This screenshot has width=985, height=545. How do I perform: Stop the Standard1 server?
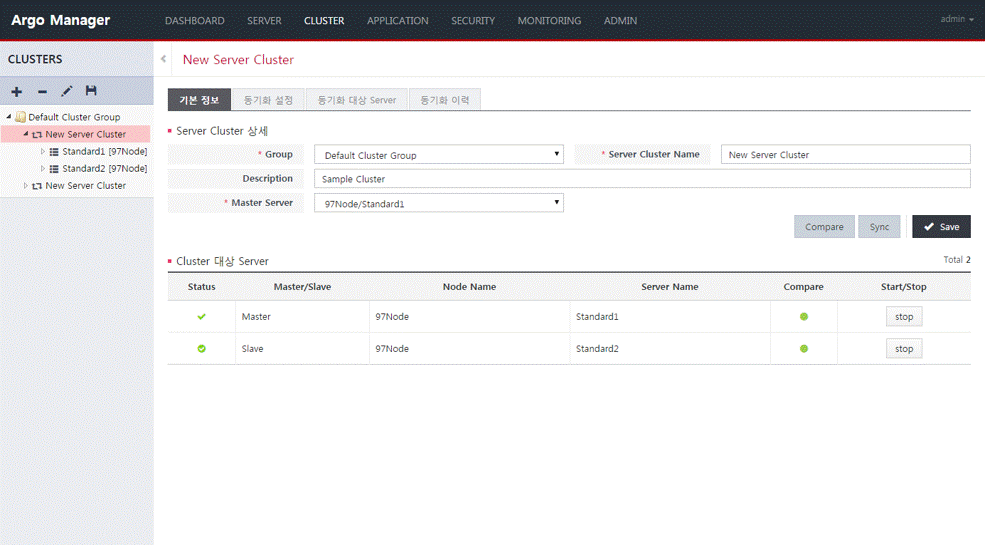904,316
